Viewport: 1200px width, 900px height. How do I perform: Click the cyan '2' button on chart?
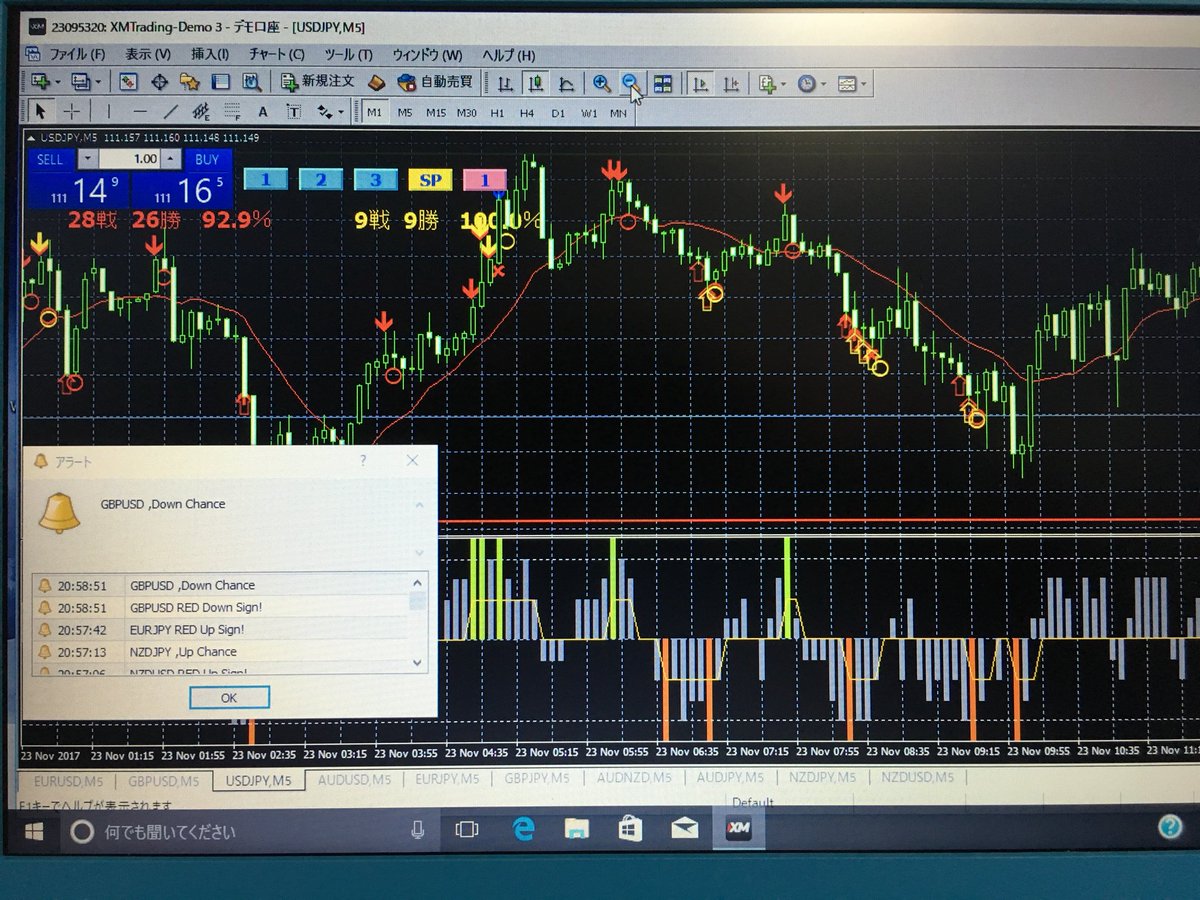point(320,180)
